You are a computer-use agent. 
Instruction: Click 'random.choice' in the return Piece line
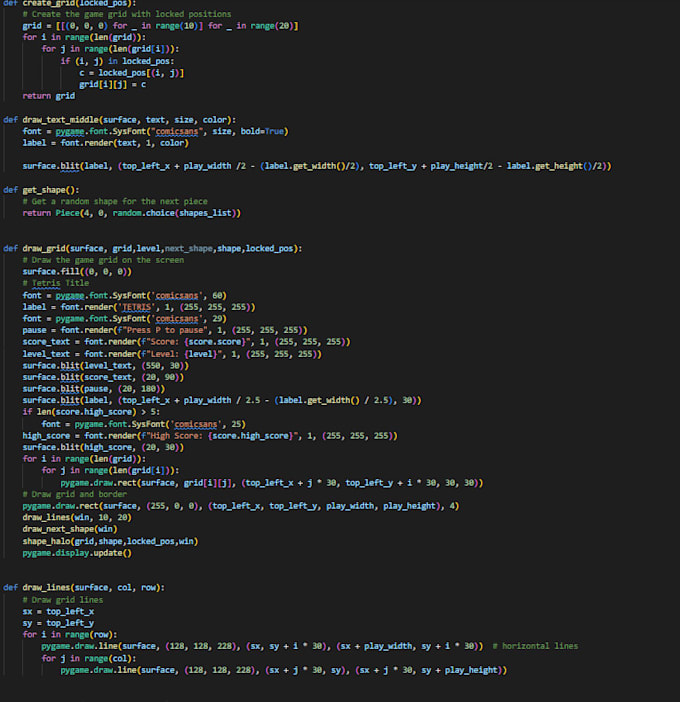click(x=143, y=213)
